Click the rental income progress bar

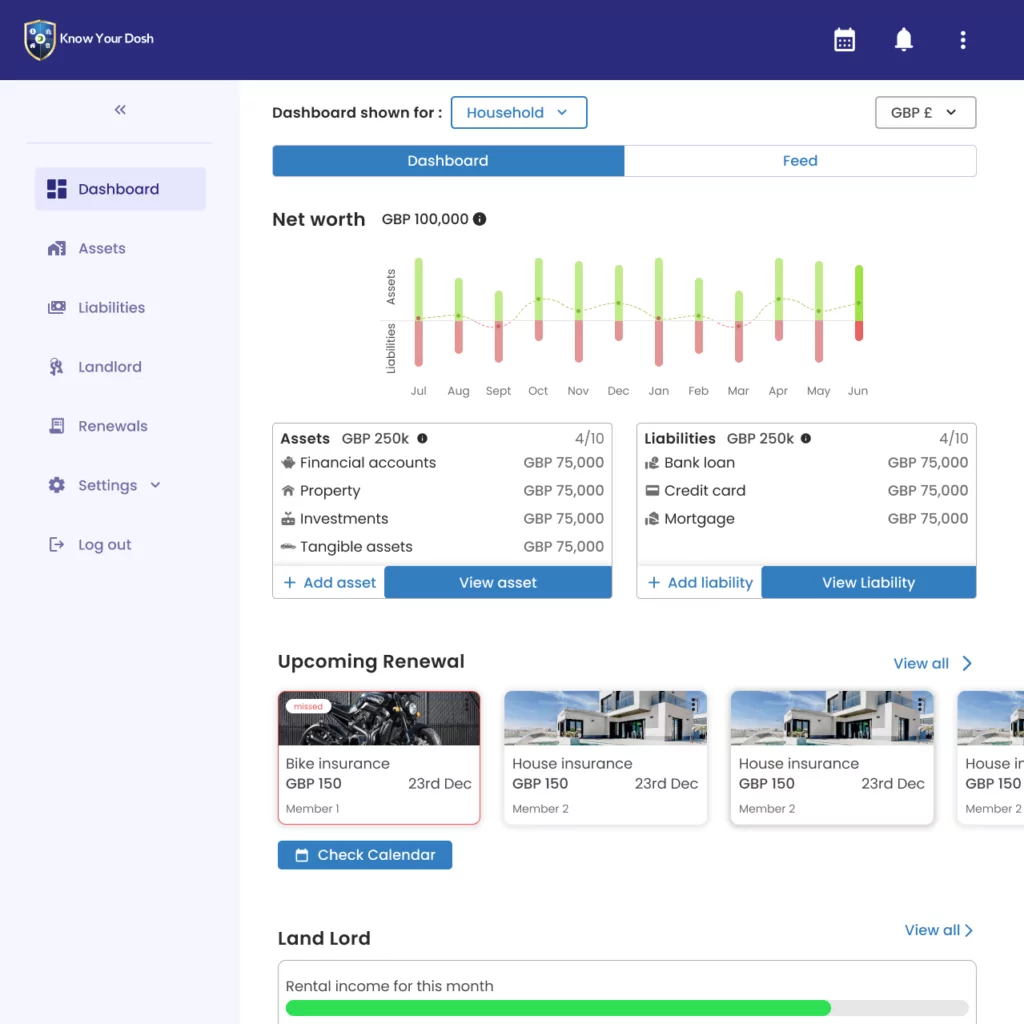[x=626, y=1008]
